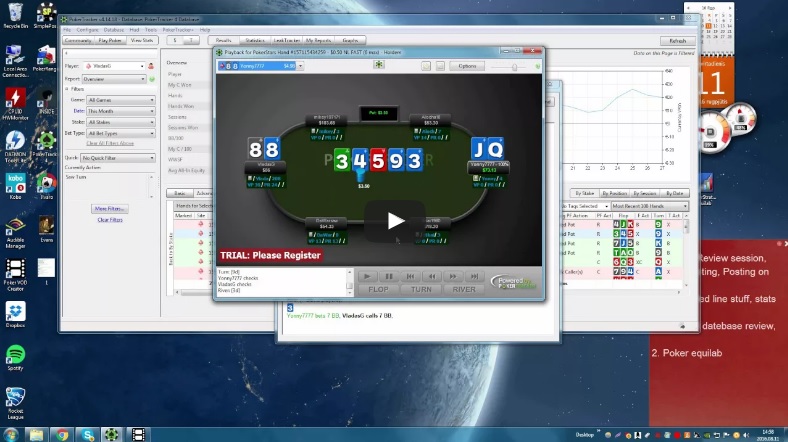This screenshot has height=442, width=788.
Task: Open the Stake filter dropdown
Action: (121, 122)
